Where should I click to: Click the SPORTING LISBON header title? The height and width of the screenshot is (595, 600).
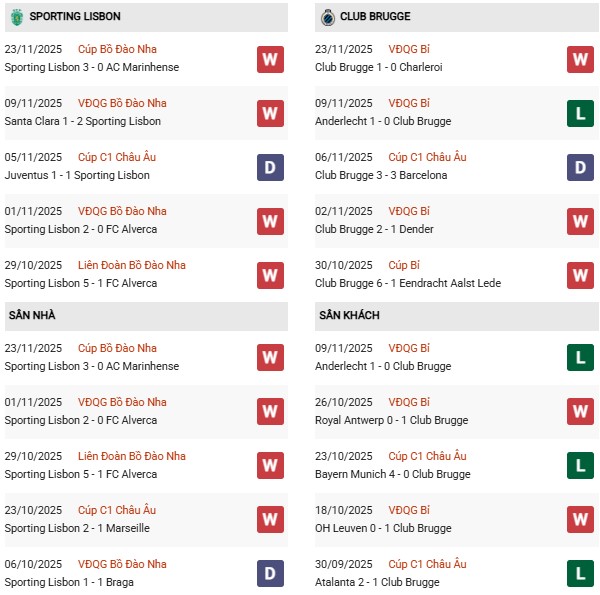(76, 16)
